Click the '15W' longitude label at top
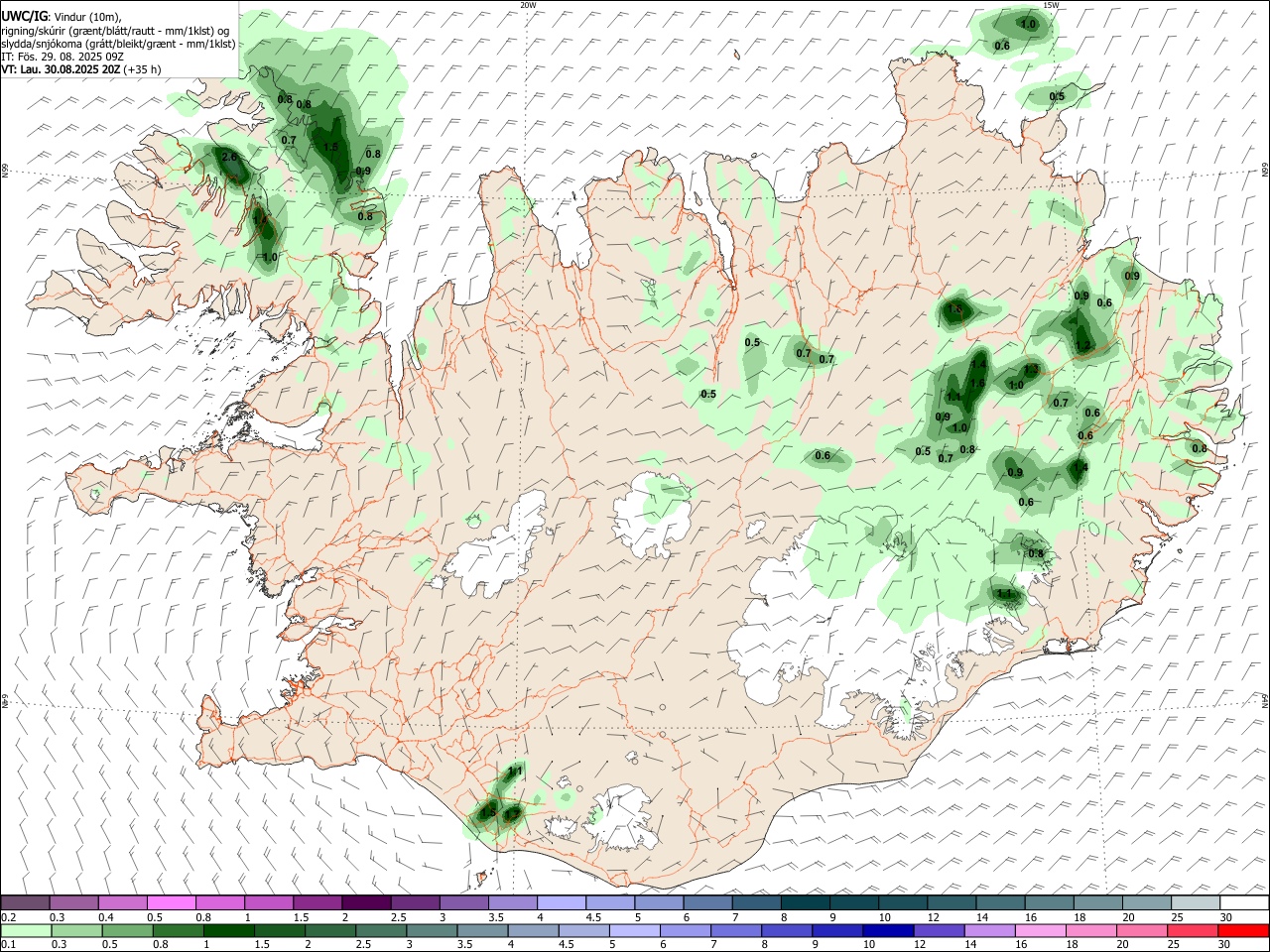 click(1051, 5)
